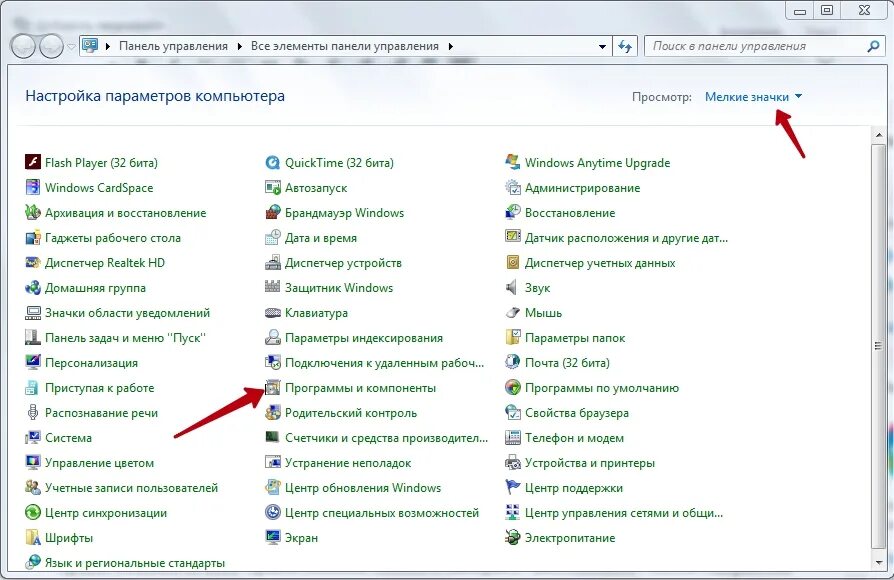
Task: Open the Клавиатура keyboard icon
Action: 273,313
